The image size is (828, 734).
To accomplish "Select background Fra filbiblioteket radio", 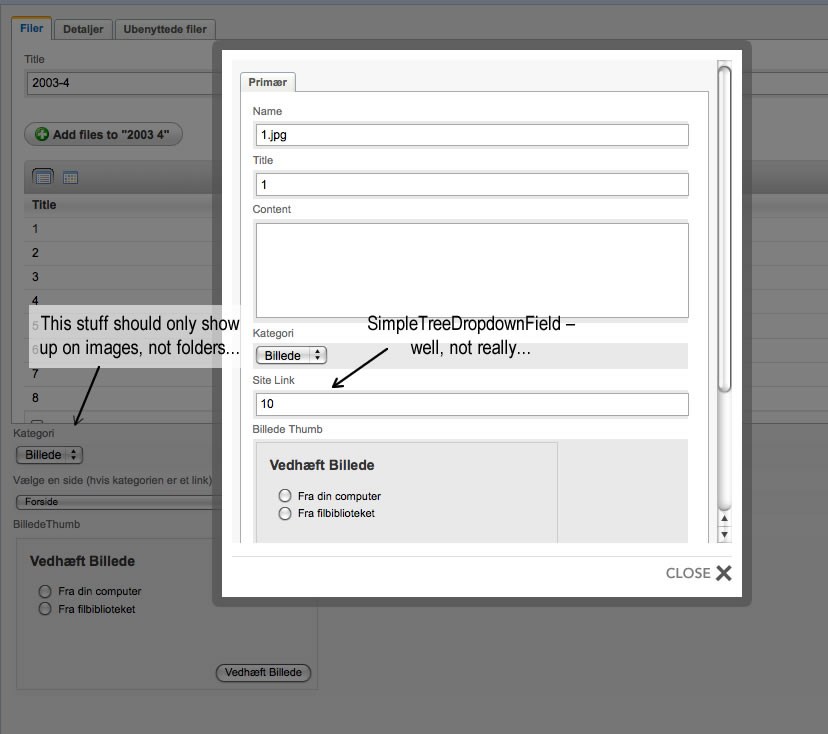I will [x=45, y=609].
